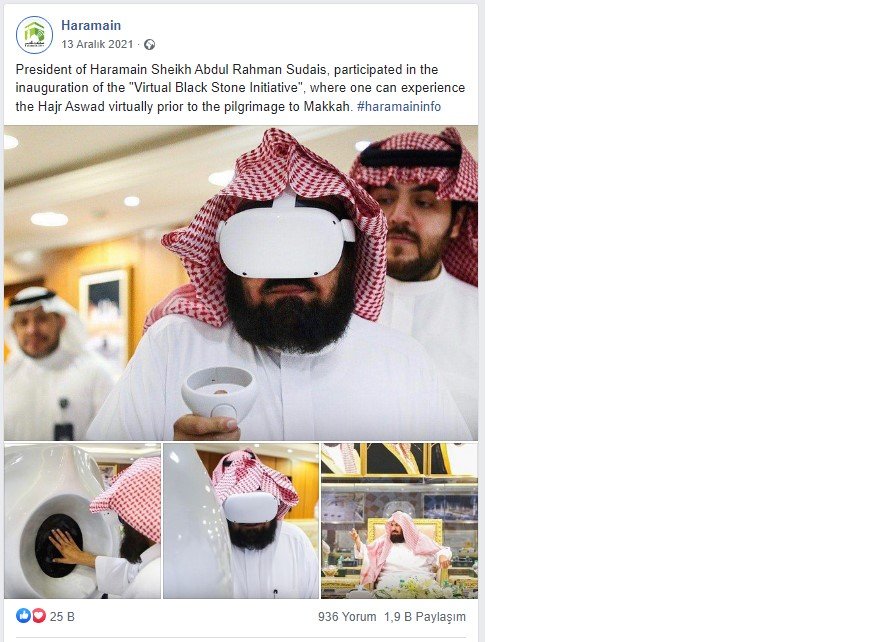Click the VR controller in the main photo
The height and width of the screenshot is (642, 880).
[219, 393]
